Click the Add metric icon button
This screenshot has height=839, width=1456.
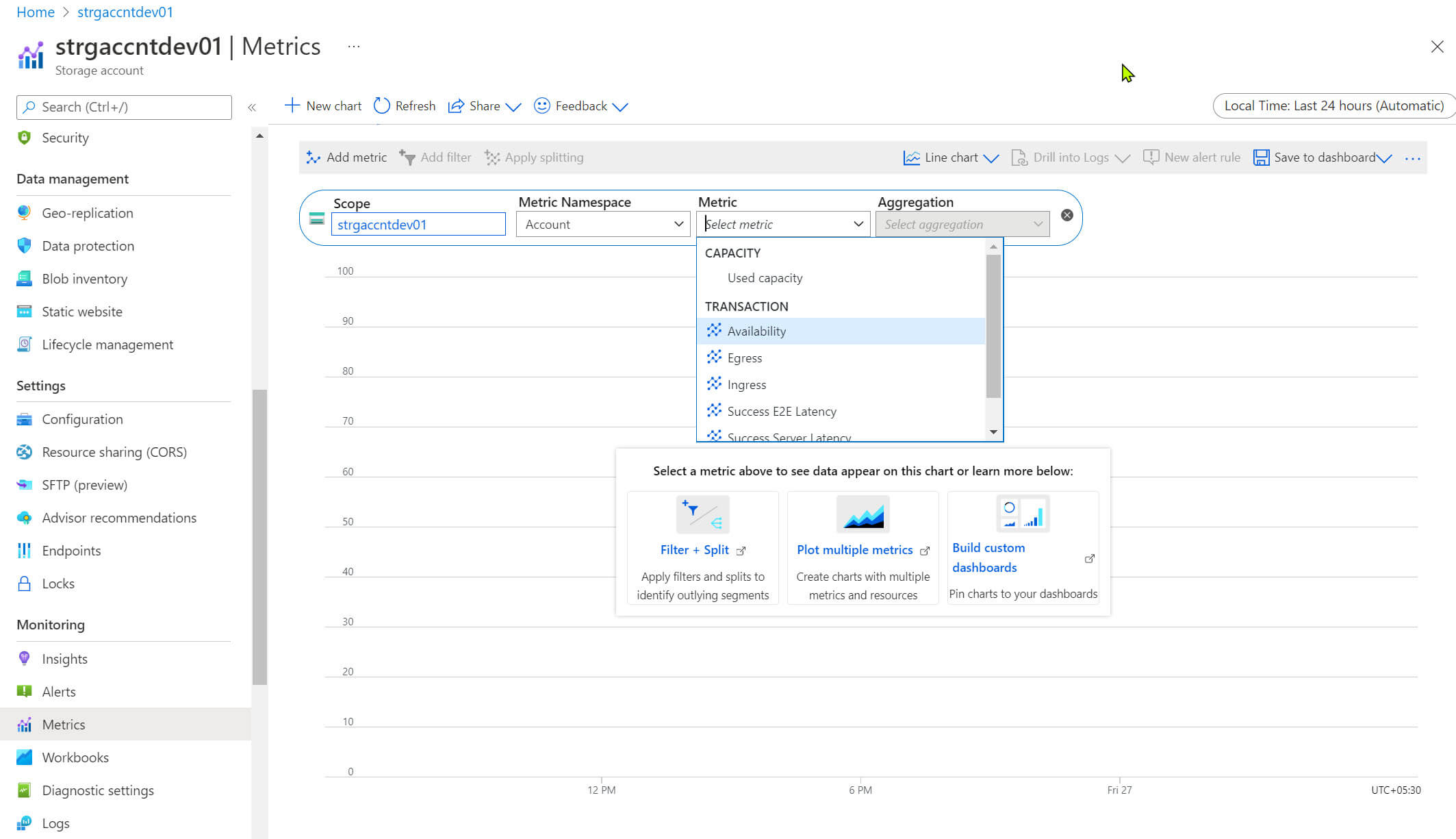point(346,158)
